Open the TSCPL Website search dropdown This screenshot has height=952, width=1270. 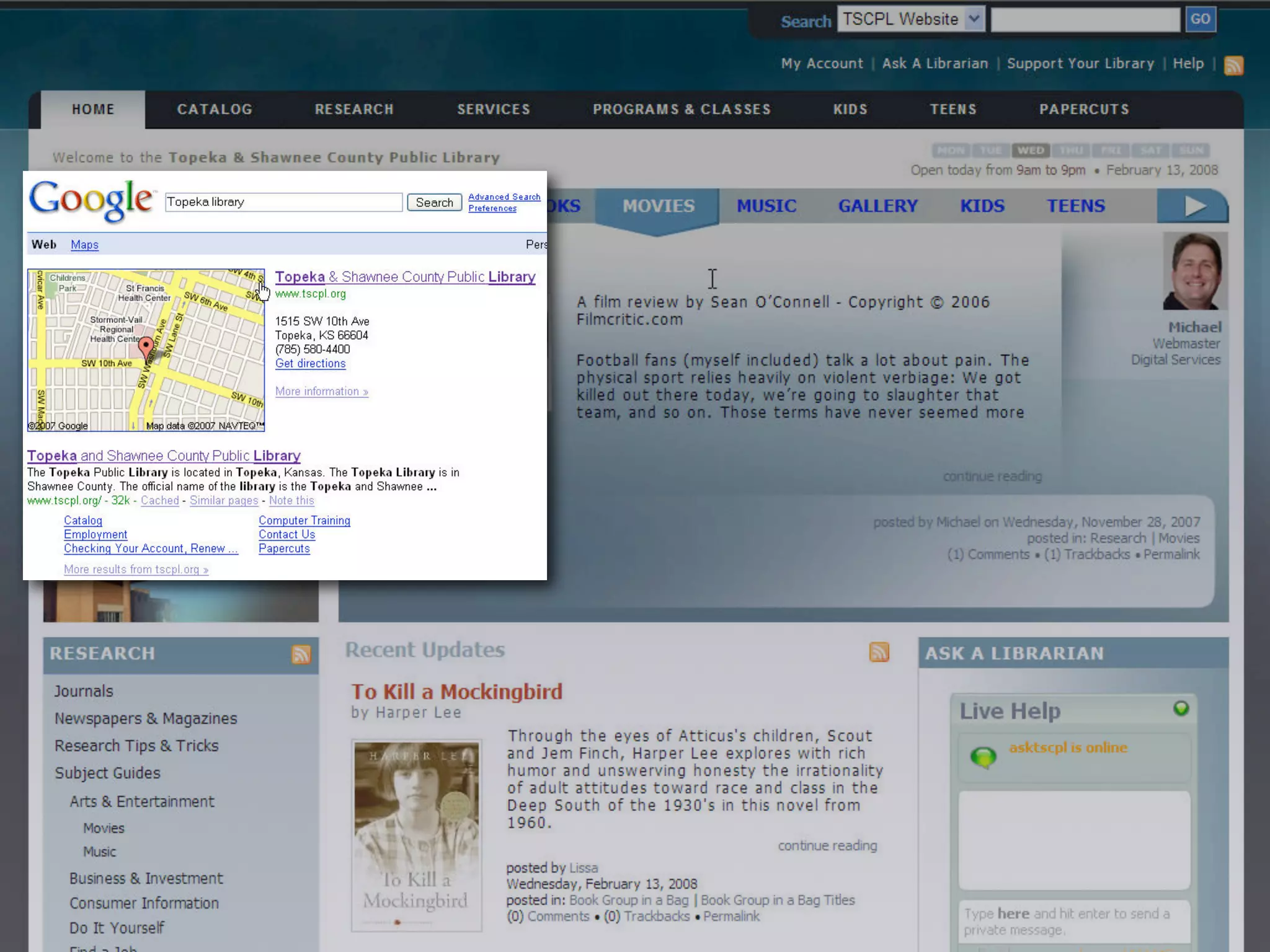pos(974,19)
